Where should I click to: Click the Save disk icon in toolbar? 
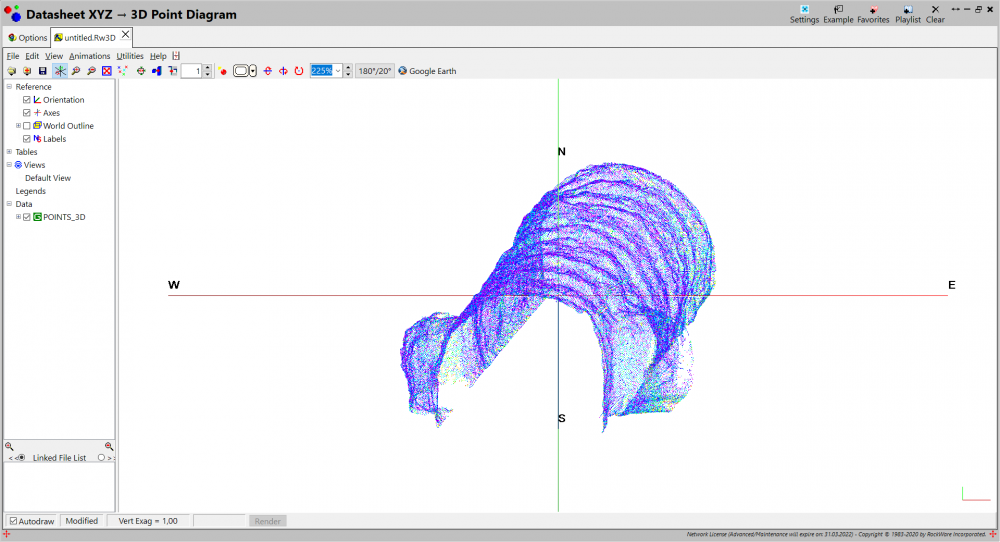[43, 71]
